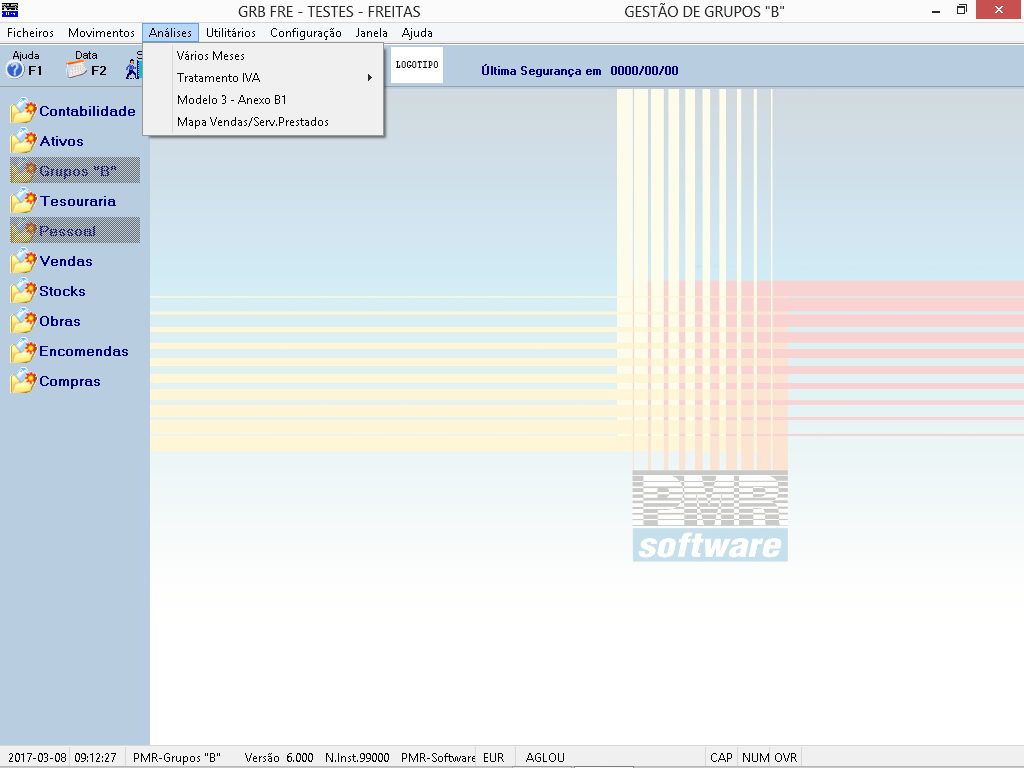This screenshot has width=1024, height=768.
Task: Click the Encomendas label in sidebar
Action: [x=84, y=351]
